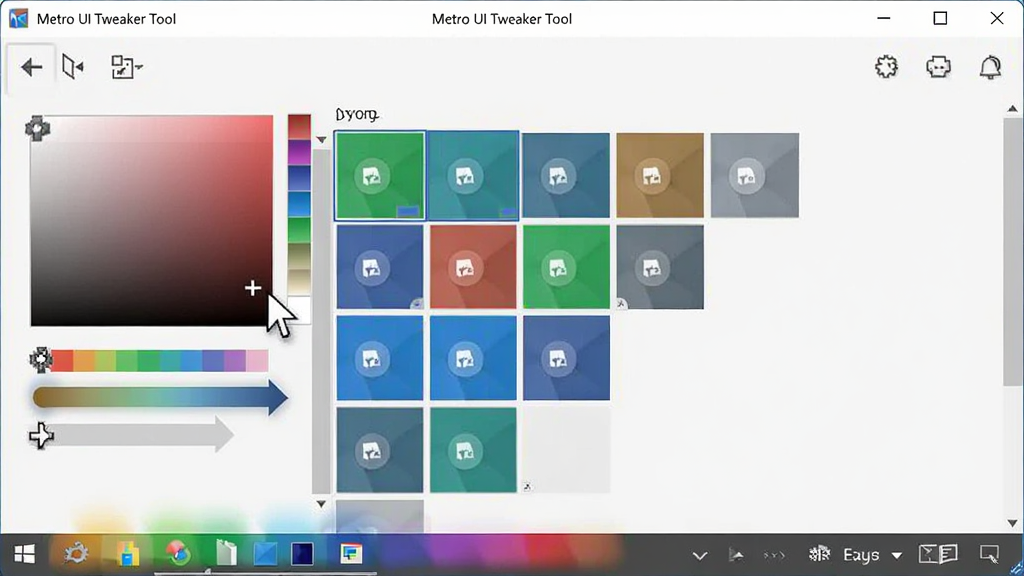This screenshot has width=1024, height=576.
Task: Select first bright blue tile in third row
Action: (379, 359)
